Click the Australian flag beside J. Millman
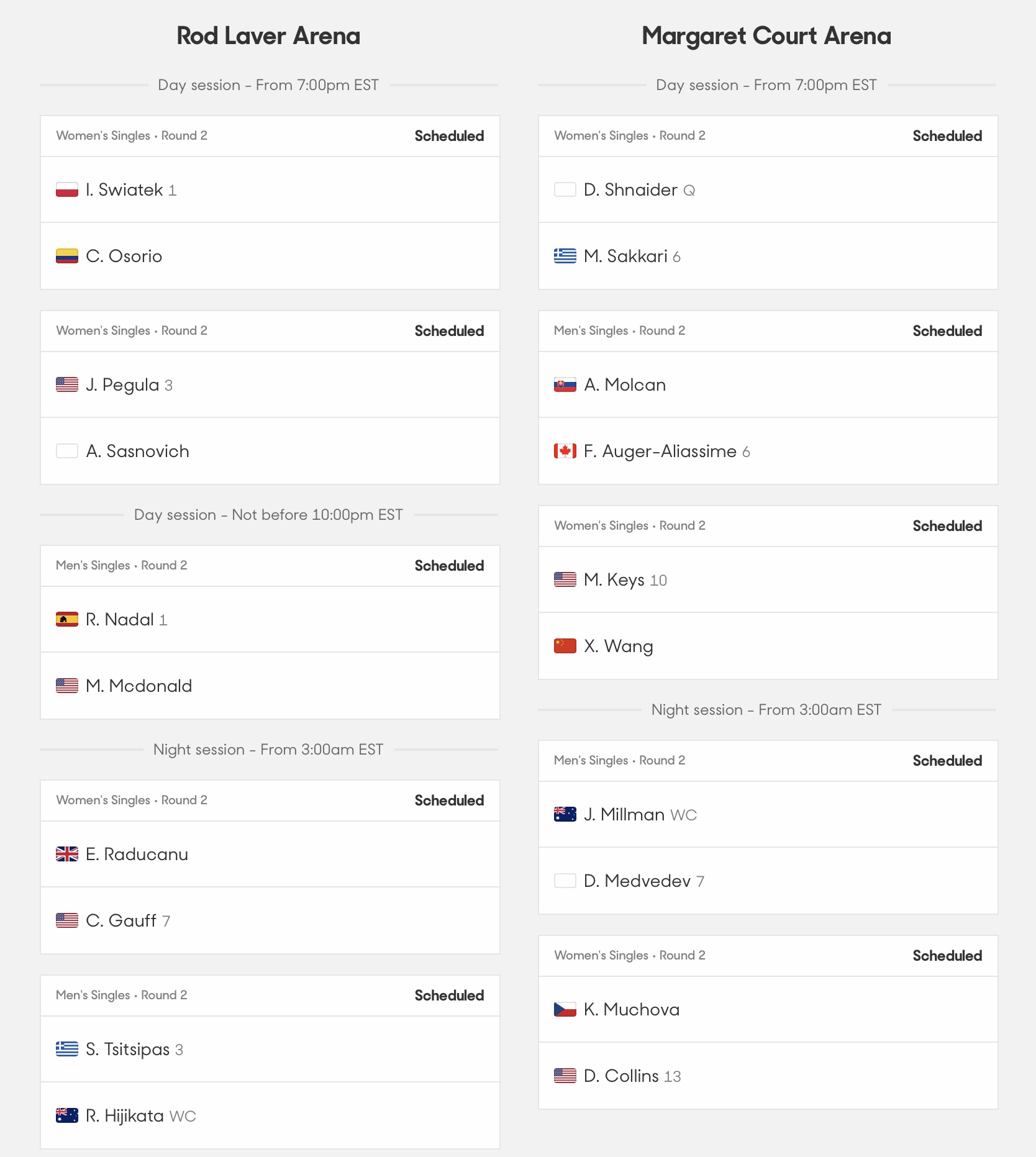1036x1157 pixels. pos(565,814)
